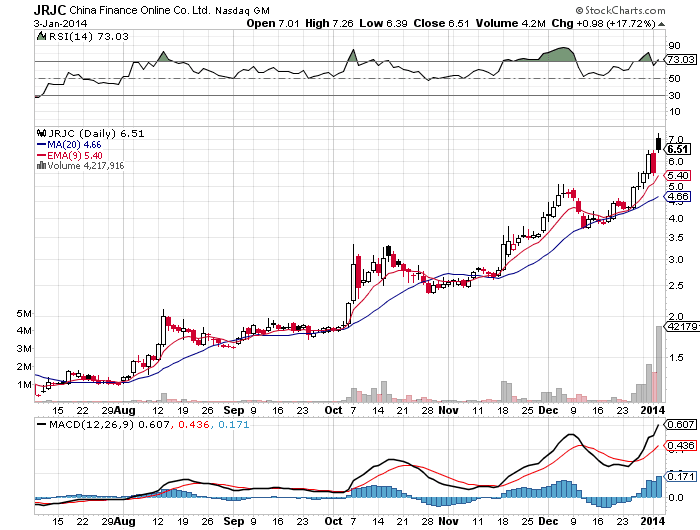Viewport: 700px width, 530px height.
Task: Click the RSI mountain icon beside RSI(14)
Action: 42,36
